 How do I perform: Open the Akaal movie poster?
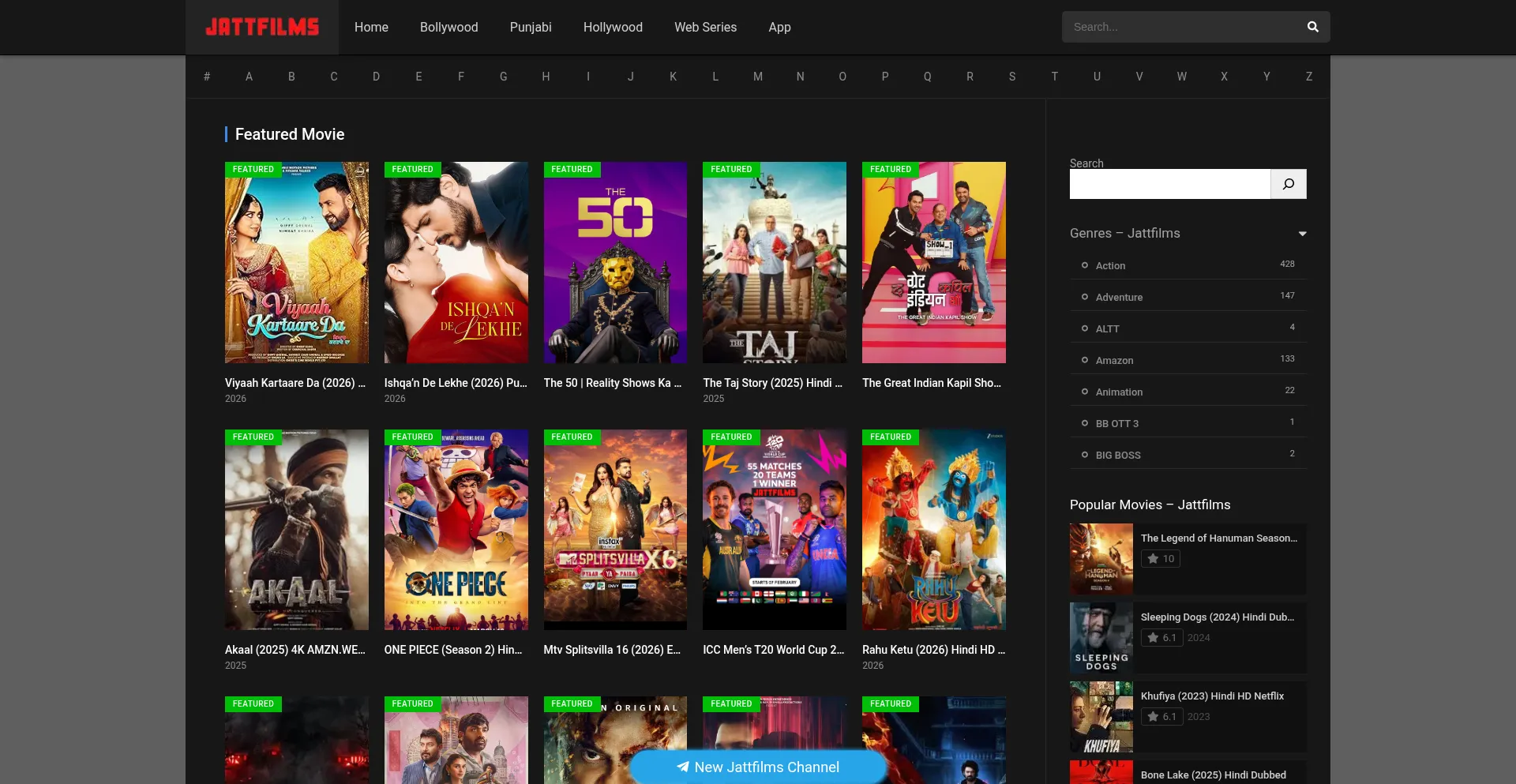(297, 530)
